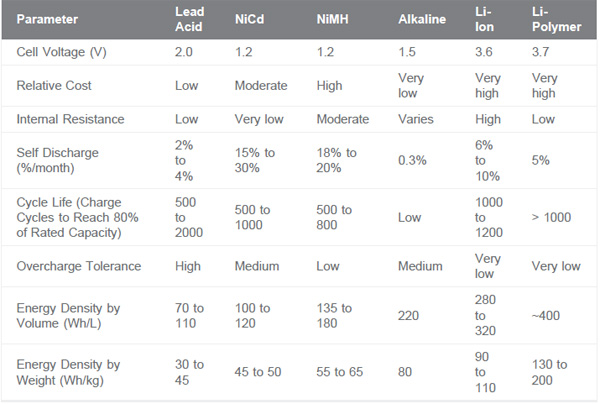Click the NiCd column header
Viewport: 600px width, 404px height.
[250, 19]
